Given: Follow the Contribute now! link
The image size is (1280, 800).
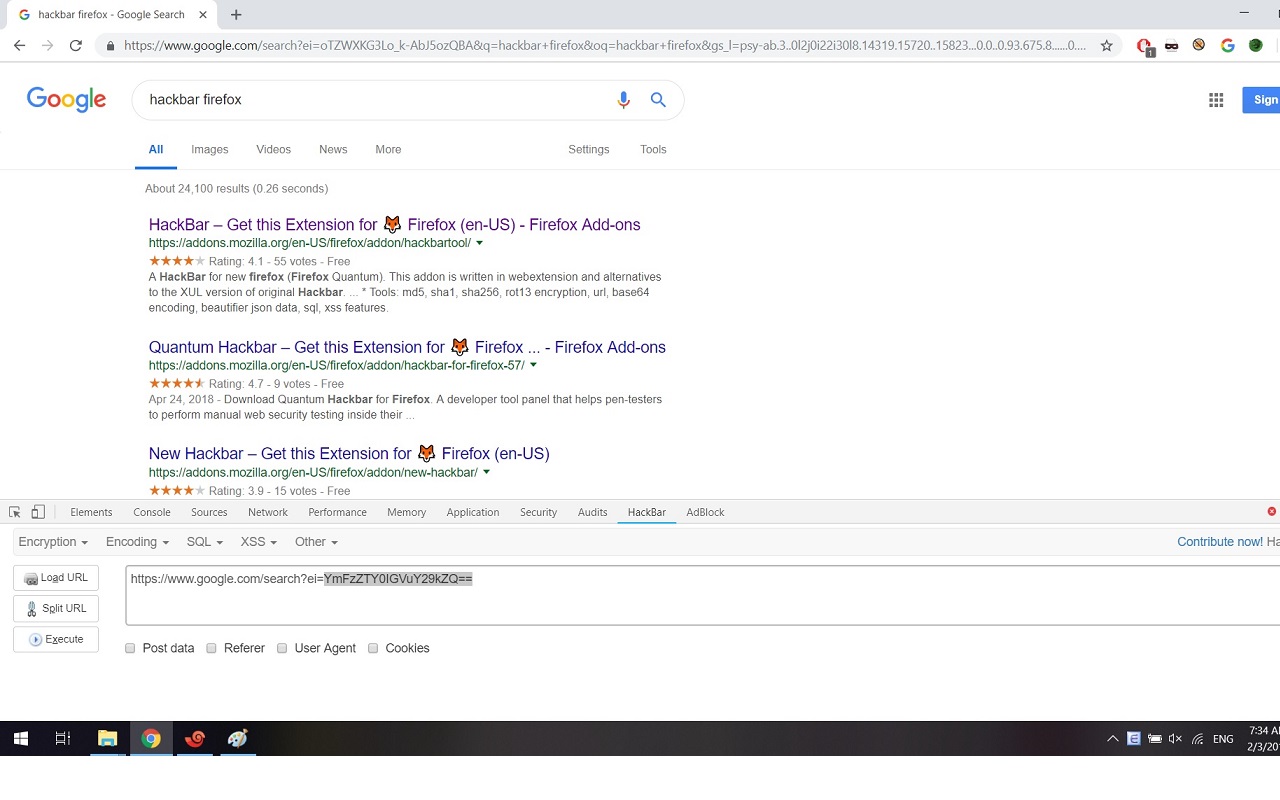Looking at the screenshot, I should 1220,542.
